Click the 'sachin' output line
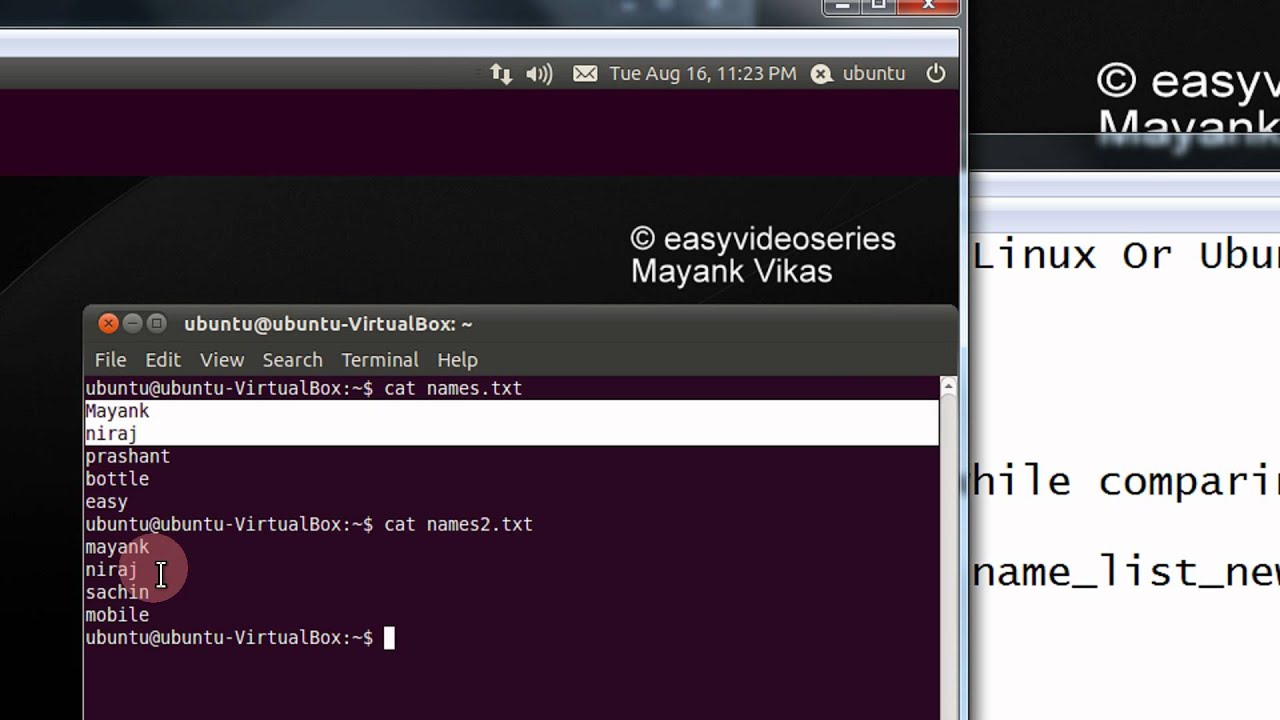This screenshot has width=1280, height=720. pyautogui.click(x=117, y=592)
